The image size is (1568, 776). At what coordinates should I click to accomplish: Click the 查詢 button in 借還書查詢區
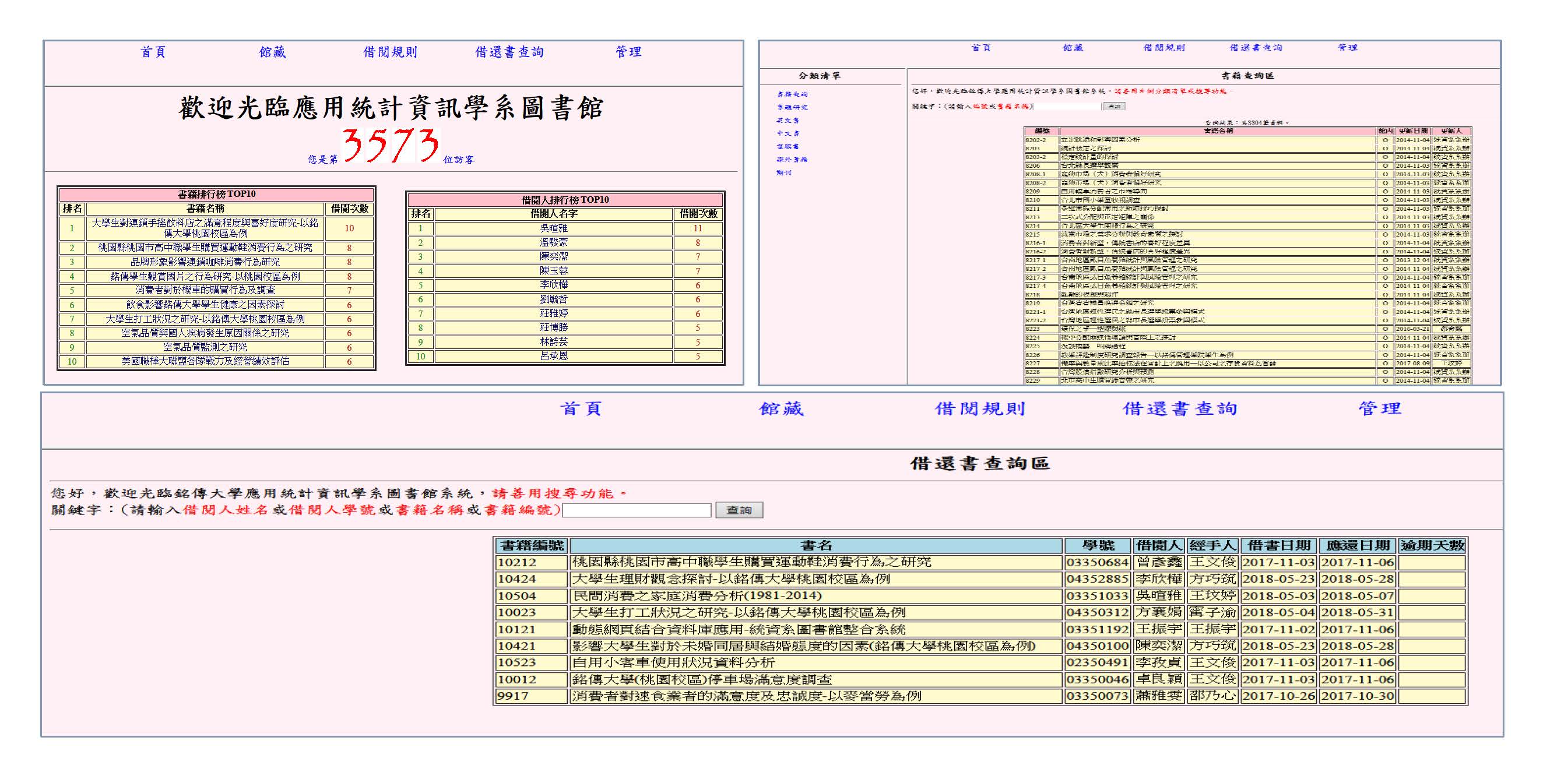pyautogui.click(x=739, y=510)
